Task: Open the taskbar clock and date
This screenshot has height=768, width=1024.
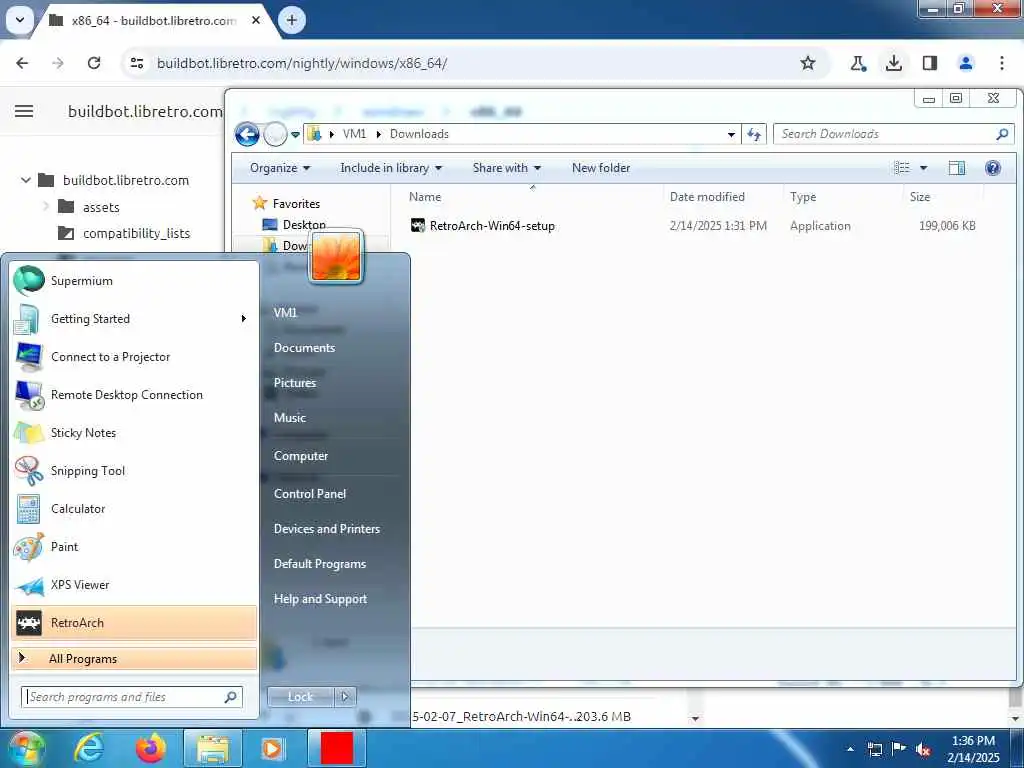Action: click(973, 749)
